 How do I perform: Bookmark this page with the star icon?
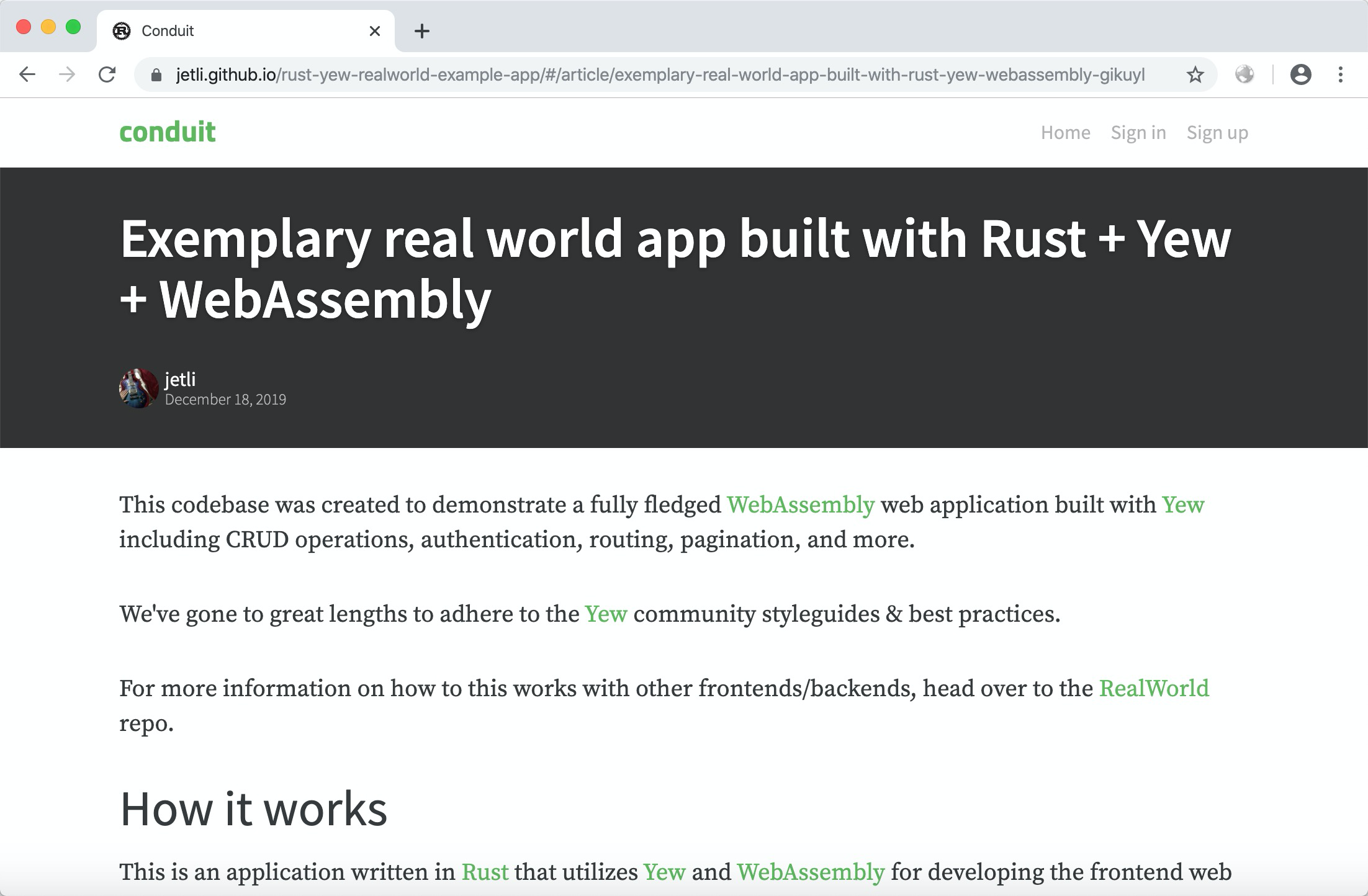1195,75
